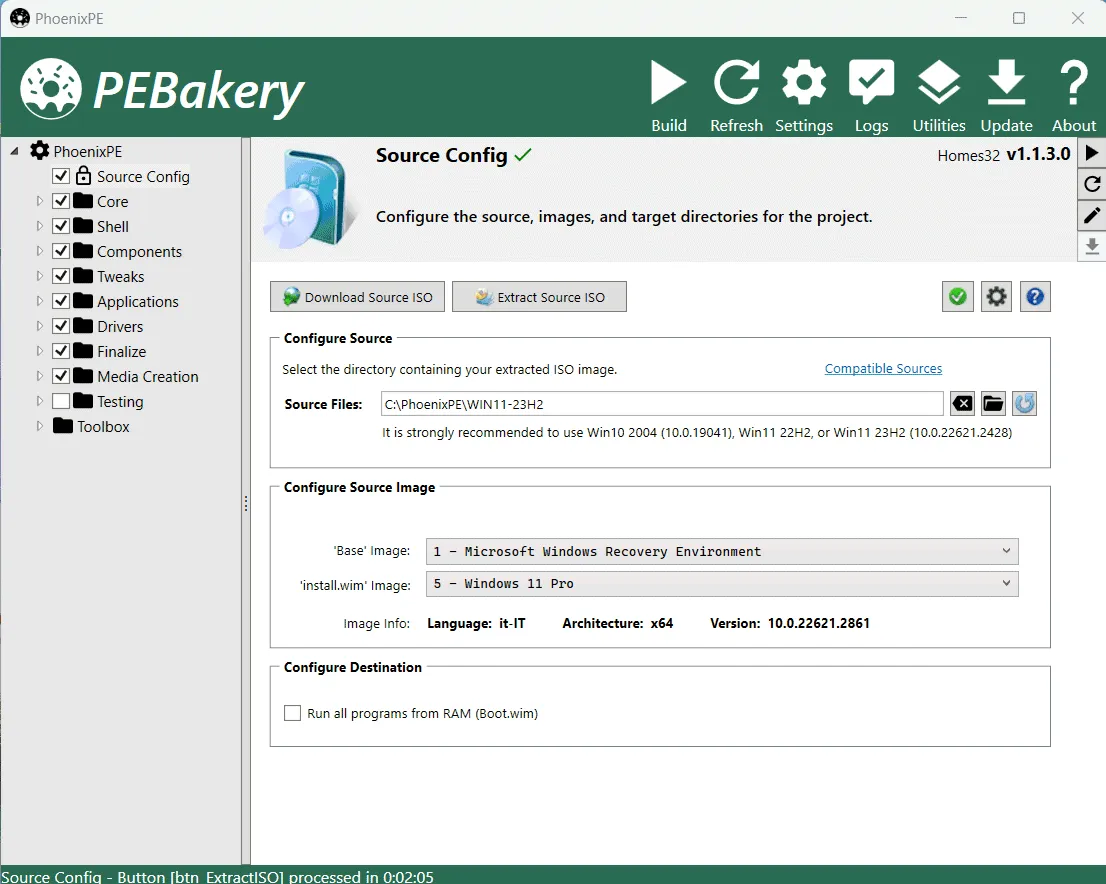Enable Run all programs from RAM
Image resolution: width=1106 pixels, height=884 pixels.
pos(293,713)
